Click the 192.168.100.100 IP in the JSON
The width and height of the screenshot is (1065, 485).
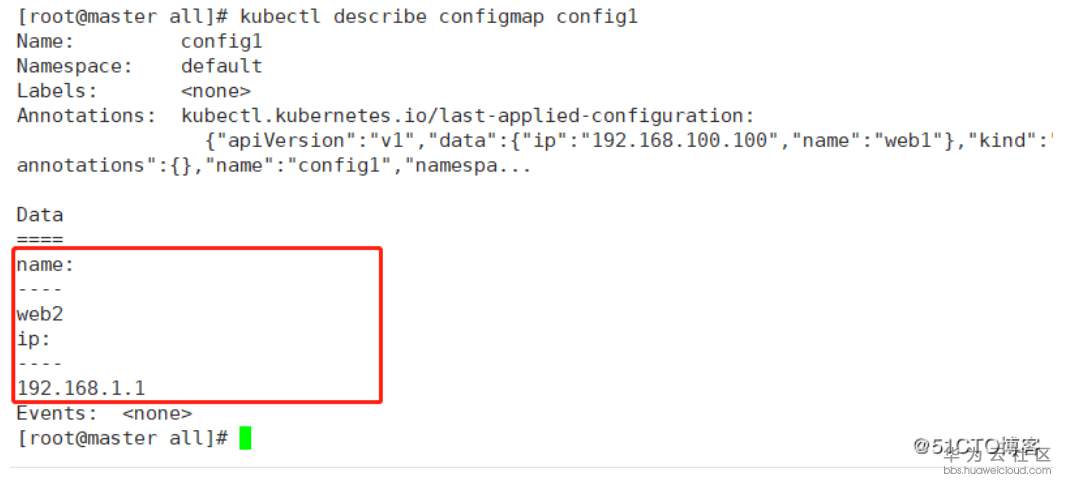[x=685, y=140]
